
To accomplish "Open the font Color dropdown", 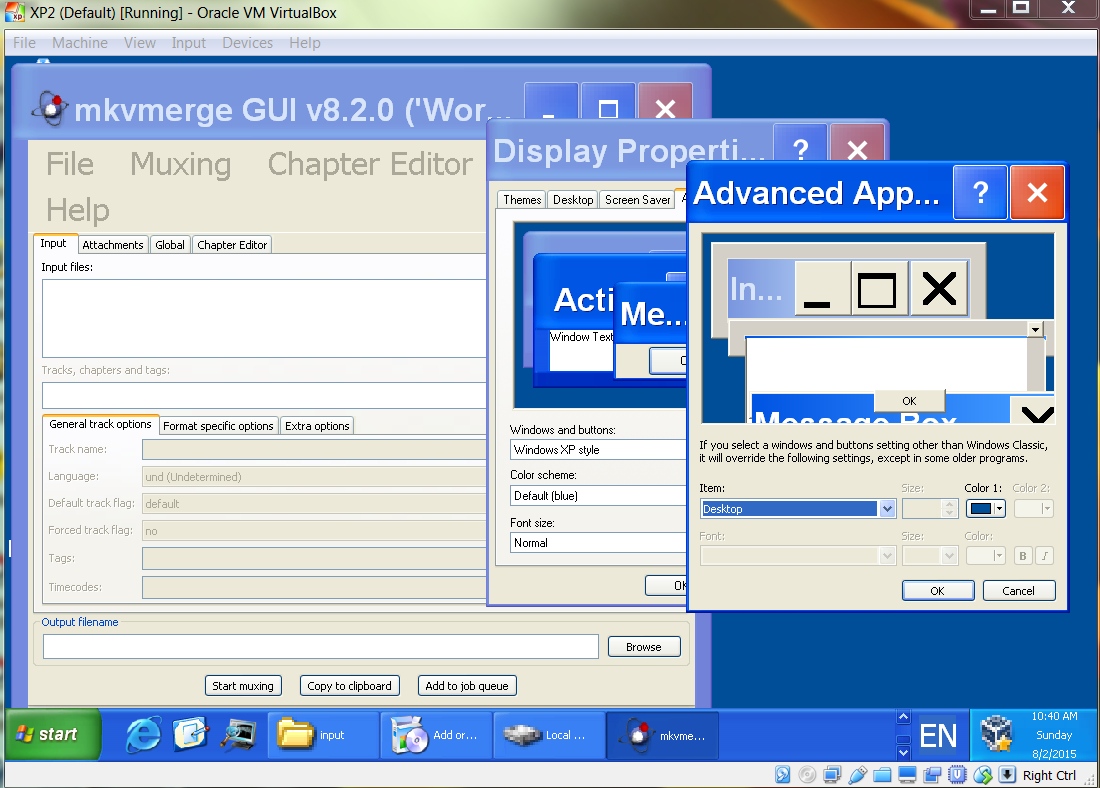I will coord(986,556).
